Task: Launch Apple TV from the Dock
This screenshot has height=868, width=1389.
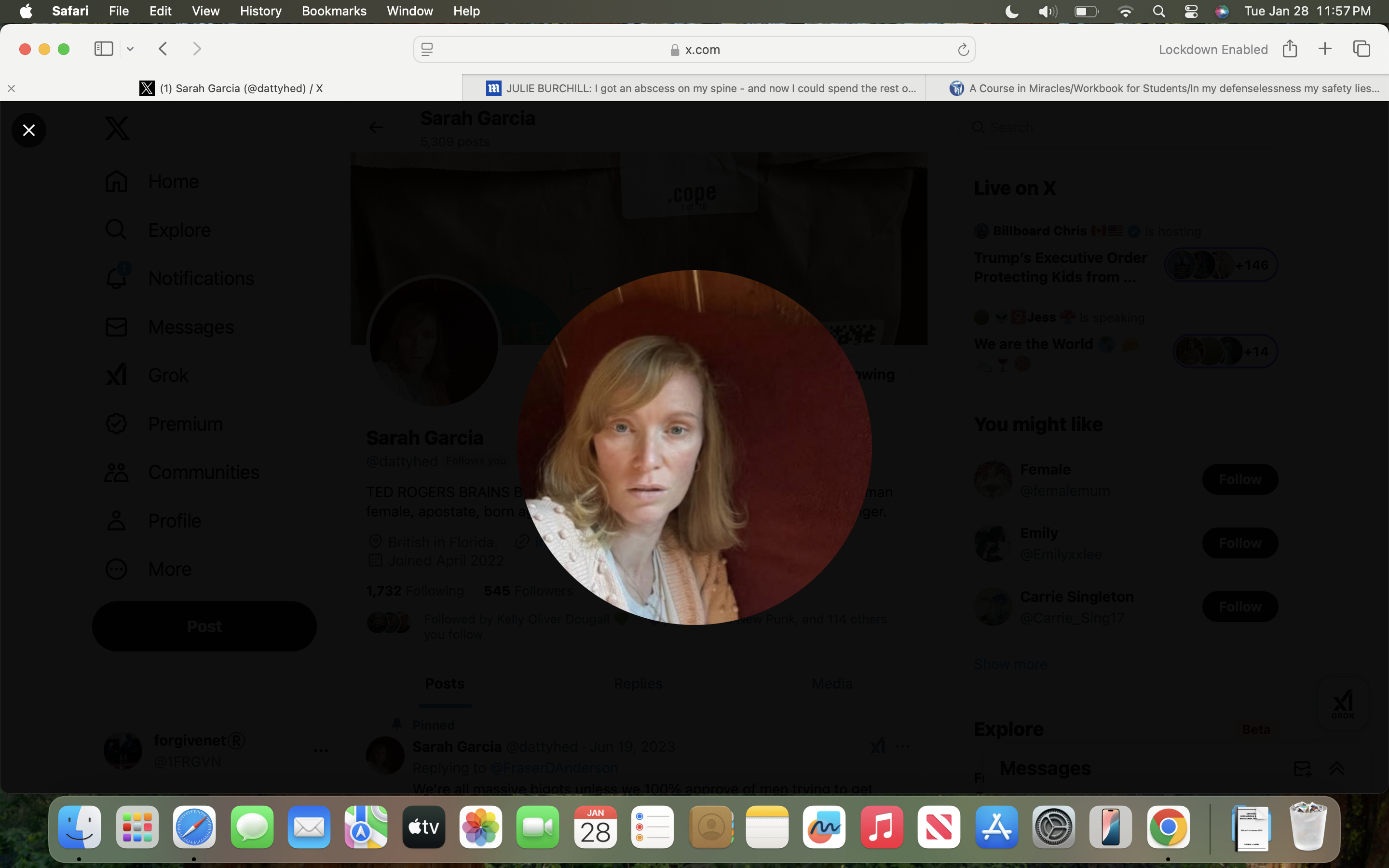Action: 423,827
